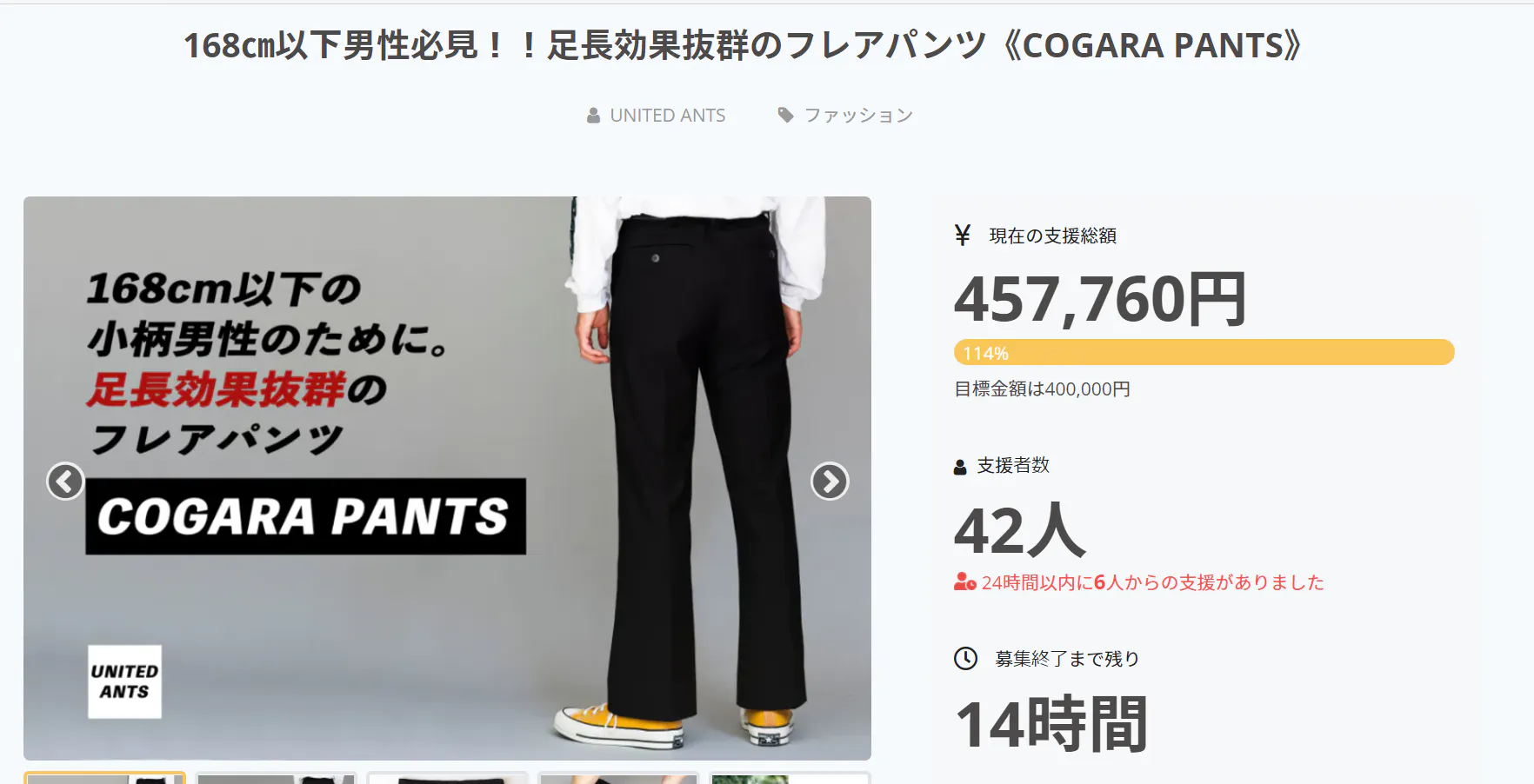Click the 457,760円 total amount
1534x784 pixels.
(x=1100, y=299)
